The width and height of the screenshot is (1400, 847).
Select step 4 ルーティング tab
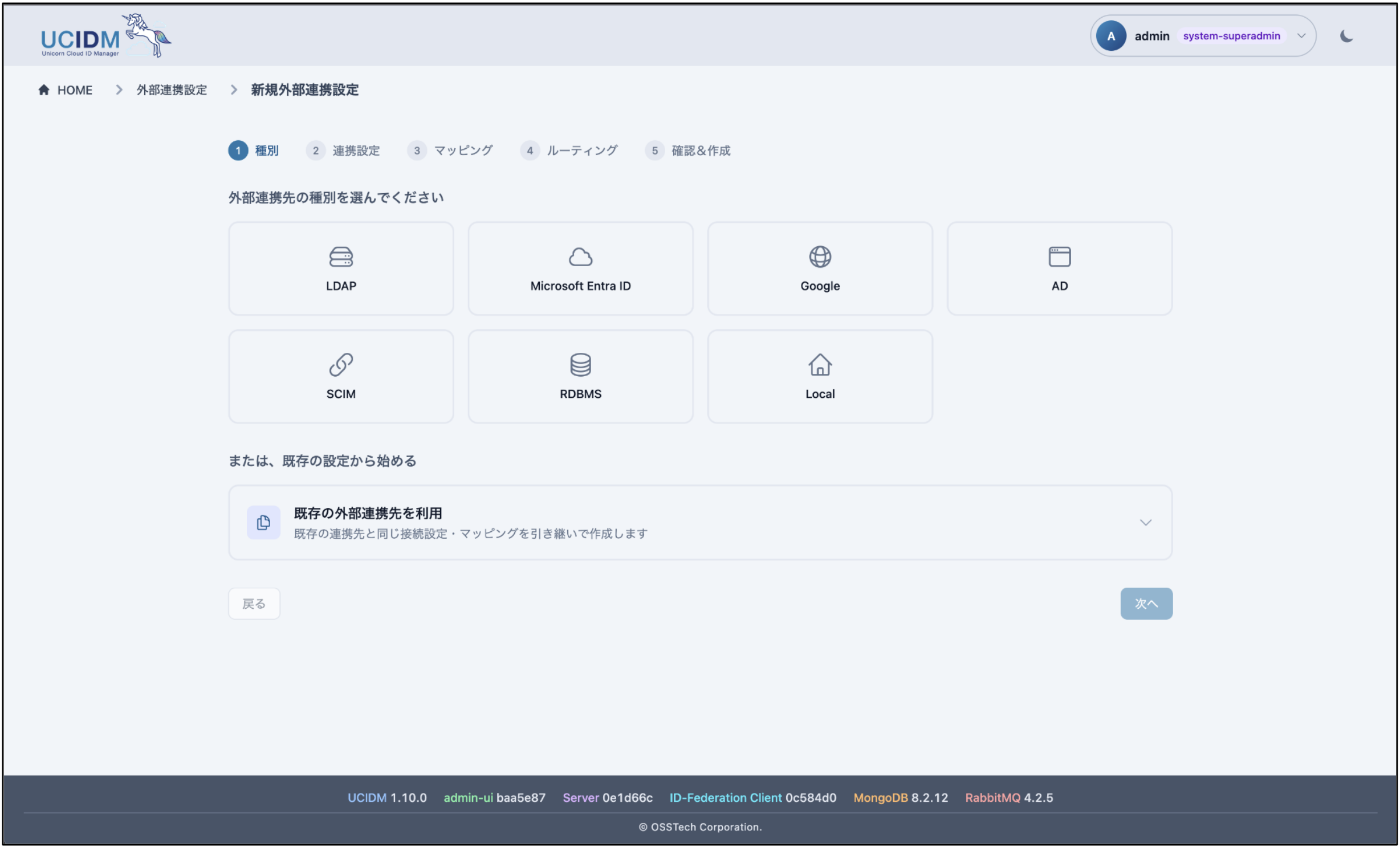pyautogui.click(x=569, y=150)
